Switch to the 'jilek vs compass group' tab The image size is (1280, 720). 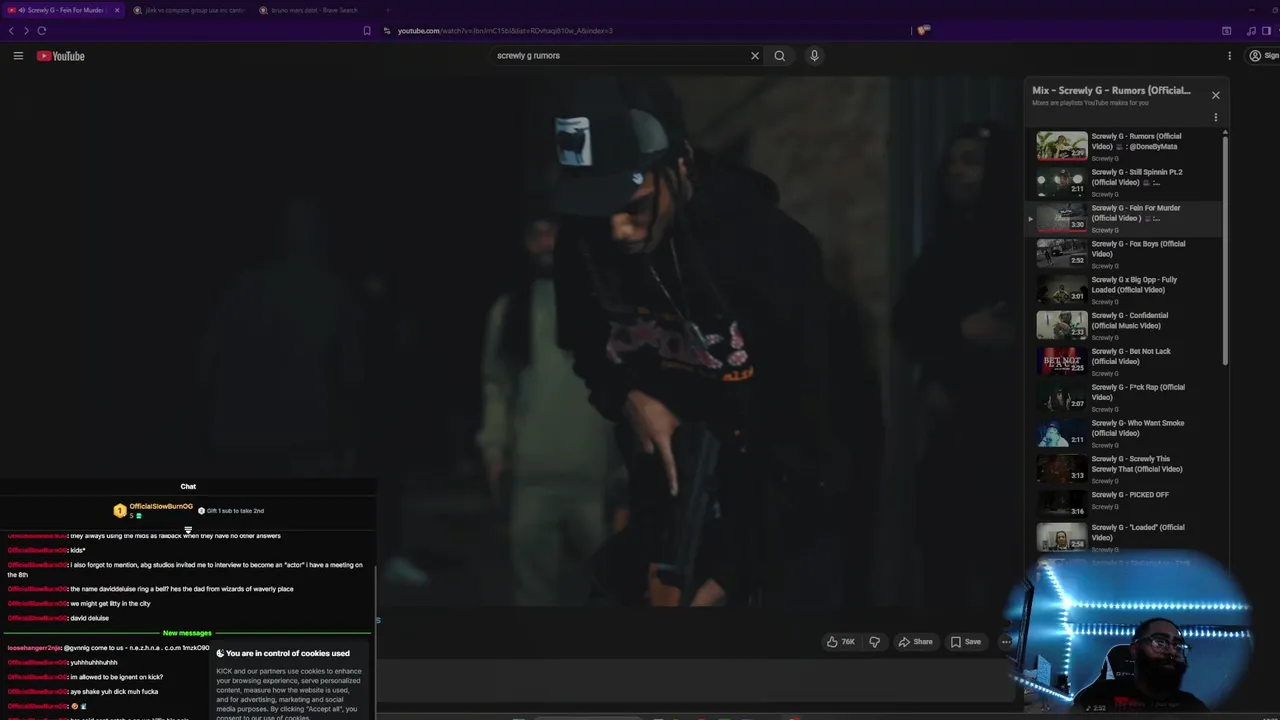click(188, 10)
